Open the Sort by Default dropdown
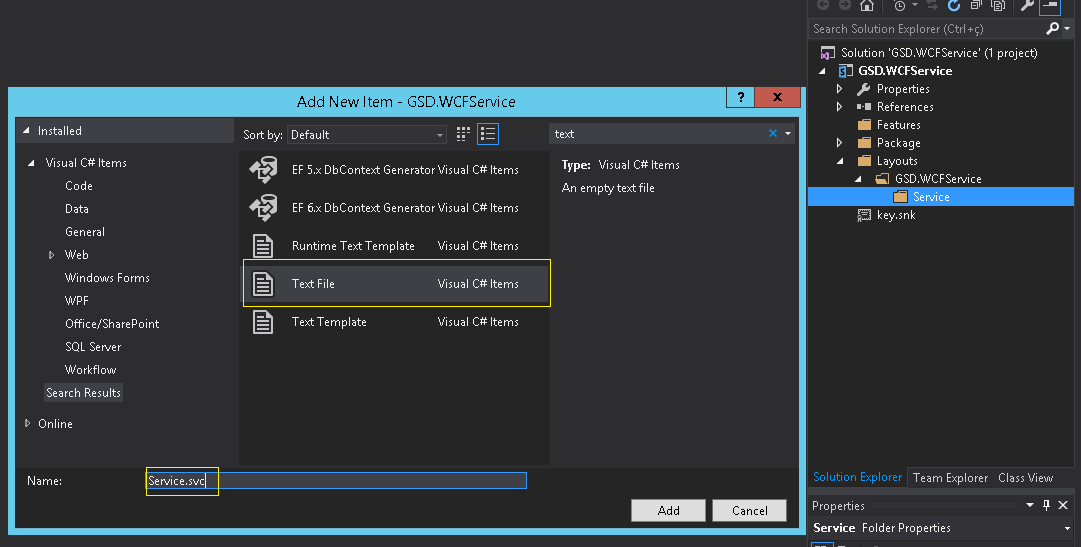The height and width of the screenshot is (547, 1081). point(368,135)
